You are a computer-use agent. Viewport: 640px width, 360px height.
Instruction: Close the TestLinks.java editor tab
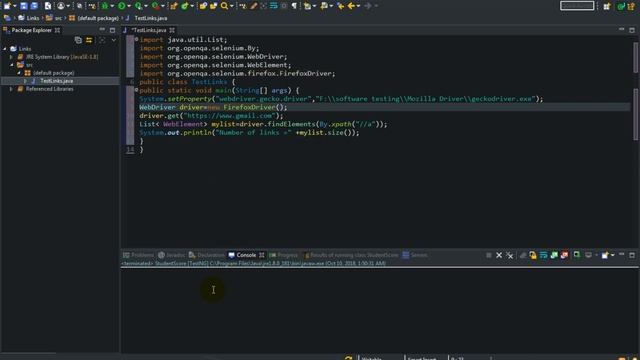172,30
